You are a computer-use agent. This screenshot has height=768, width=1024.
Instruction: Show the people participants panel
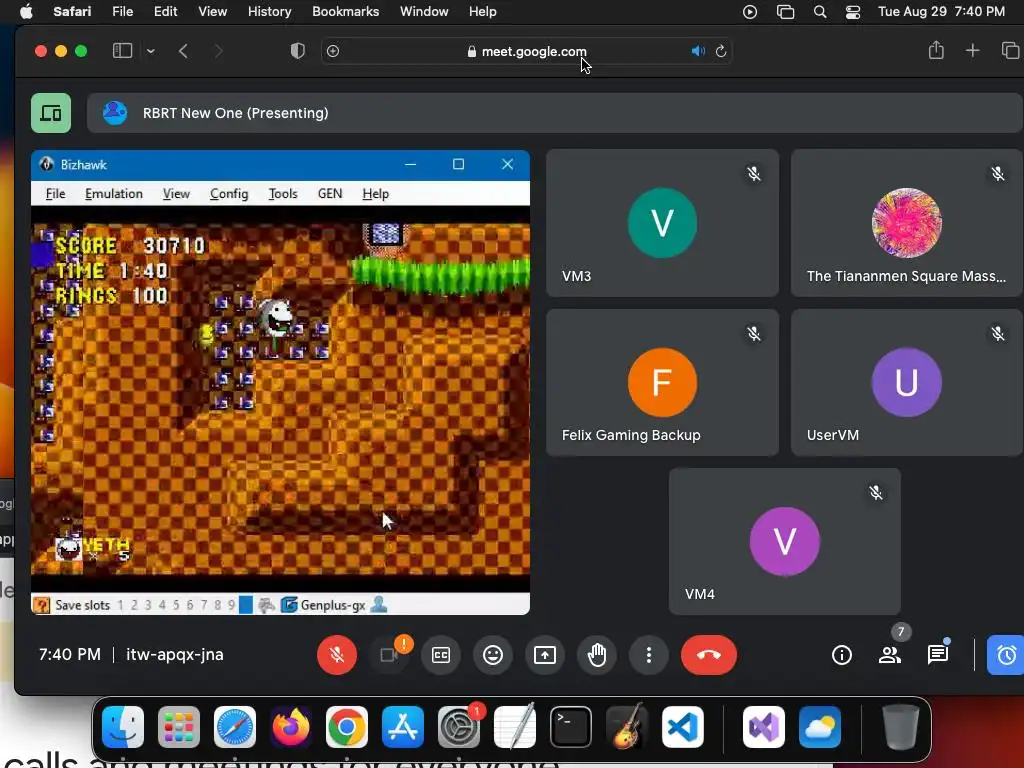(x=889, y=654)
